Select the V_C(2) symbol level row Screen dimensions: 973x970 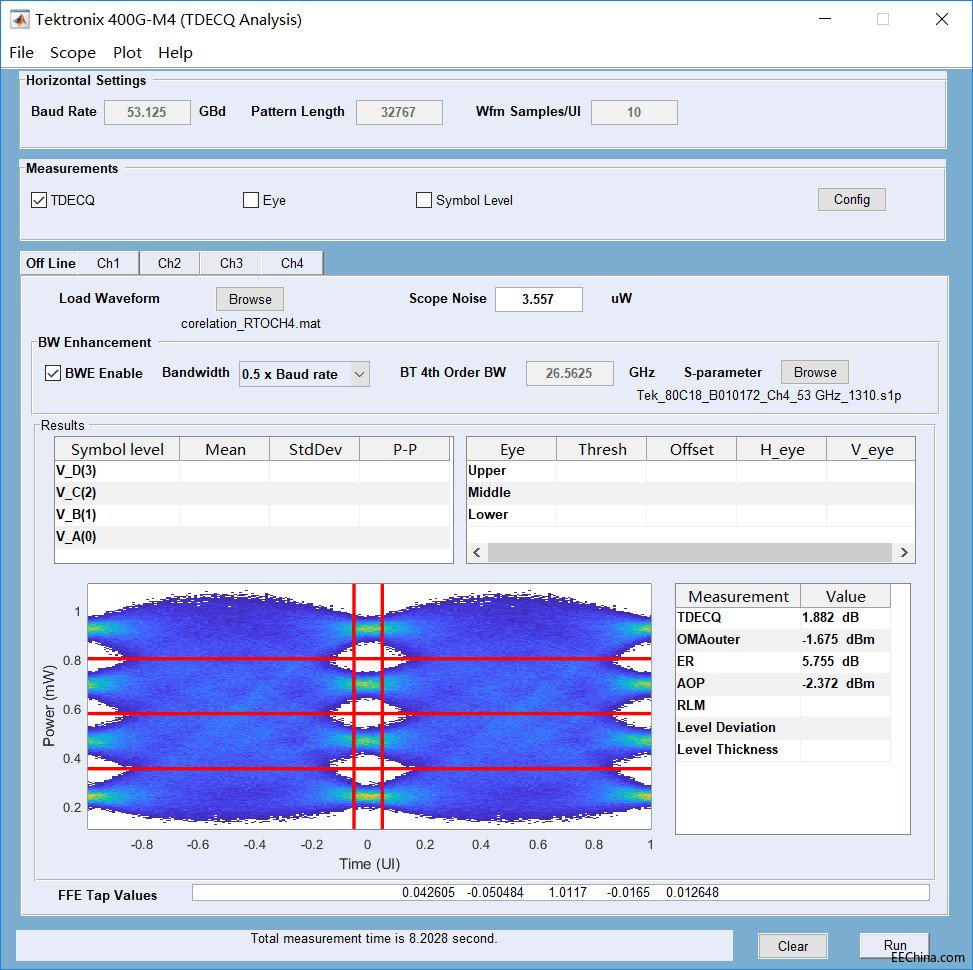[252, 493]
